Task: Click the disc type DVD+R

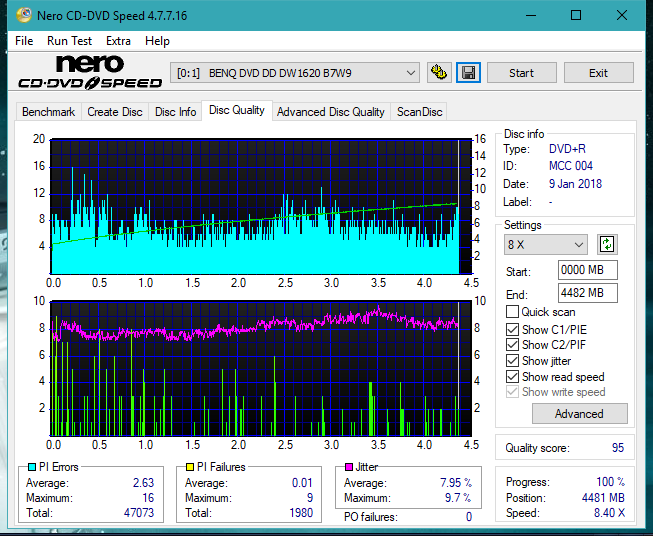Action: tap(567, 149)
